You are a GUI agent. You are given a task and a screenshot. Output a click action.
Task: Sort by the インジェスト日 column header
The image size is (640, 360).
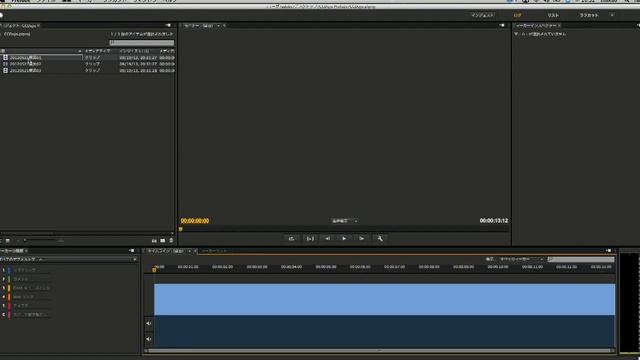(134, 51)
